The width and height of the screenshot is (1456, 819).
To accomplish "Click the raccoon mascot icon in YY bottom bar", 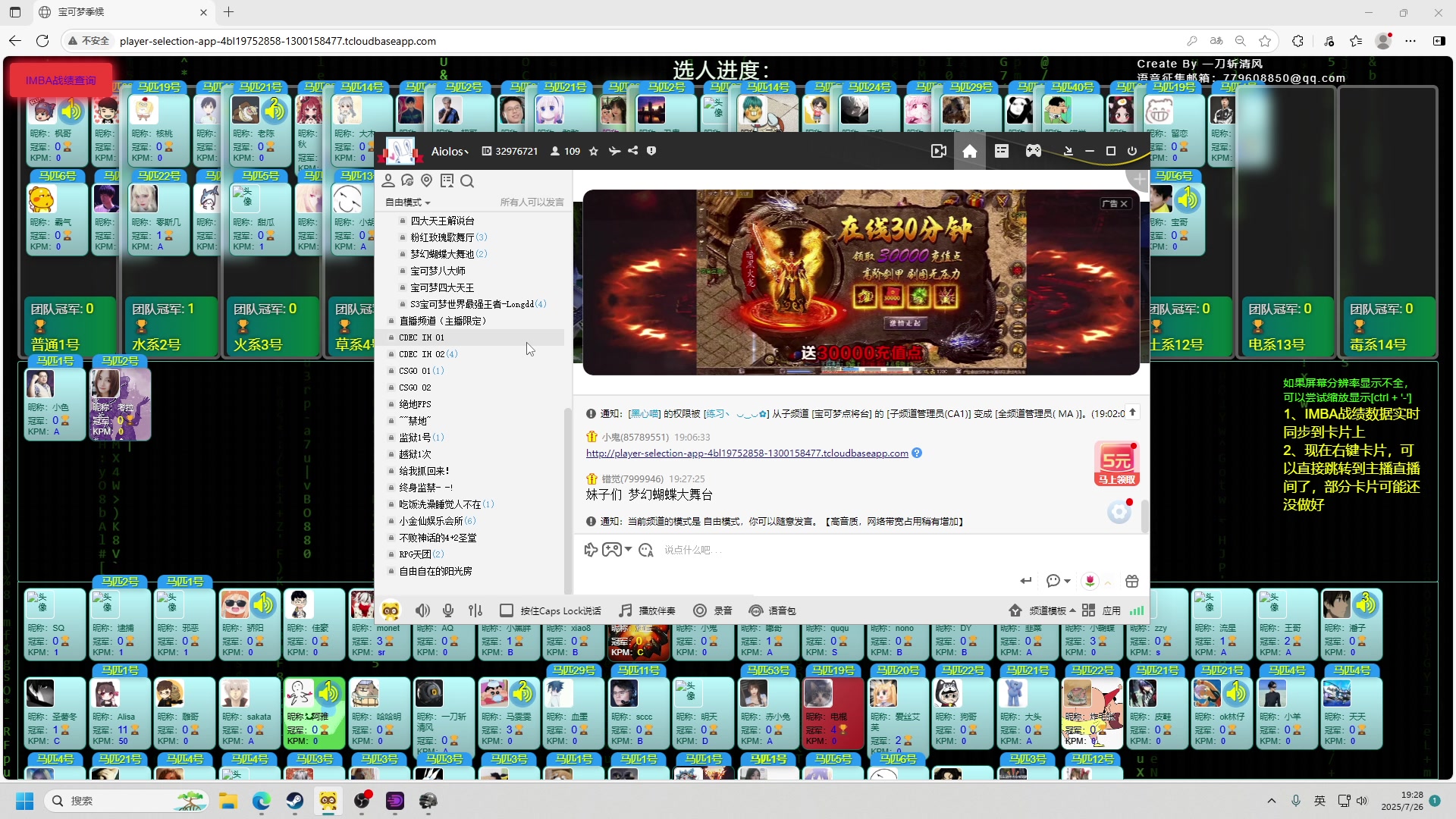I will (x=391, y=610).
